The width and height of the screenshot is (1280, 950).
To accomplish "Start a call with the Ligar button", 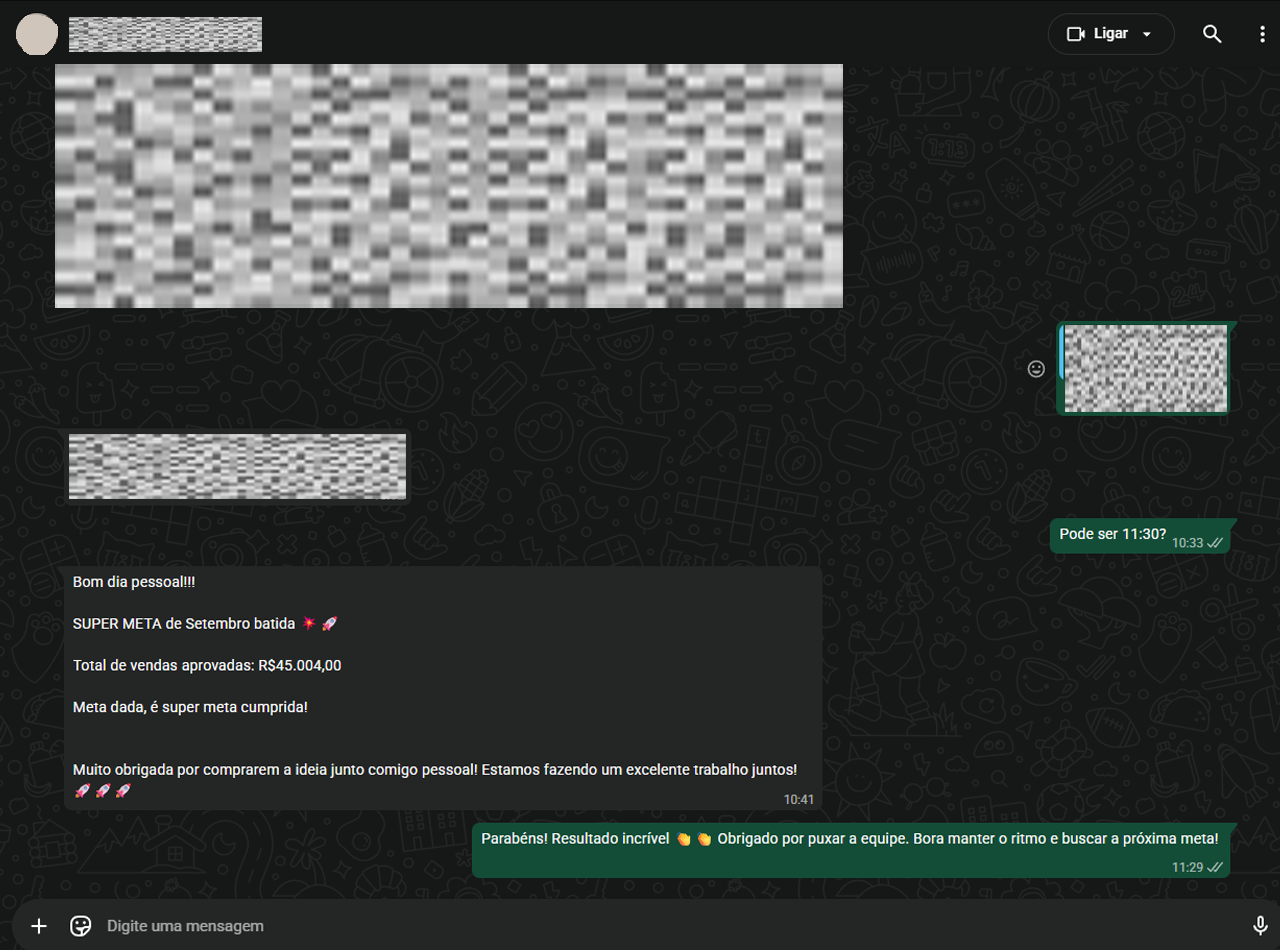I will (x=1096, y=34).
